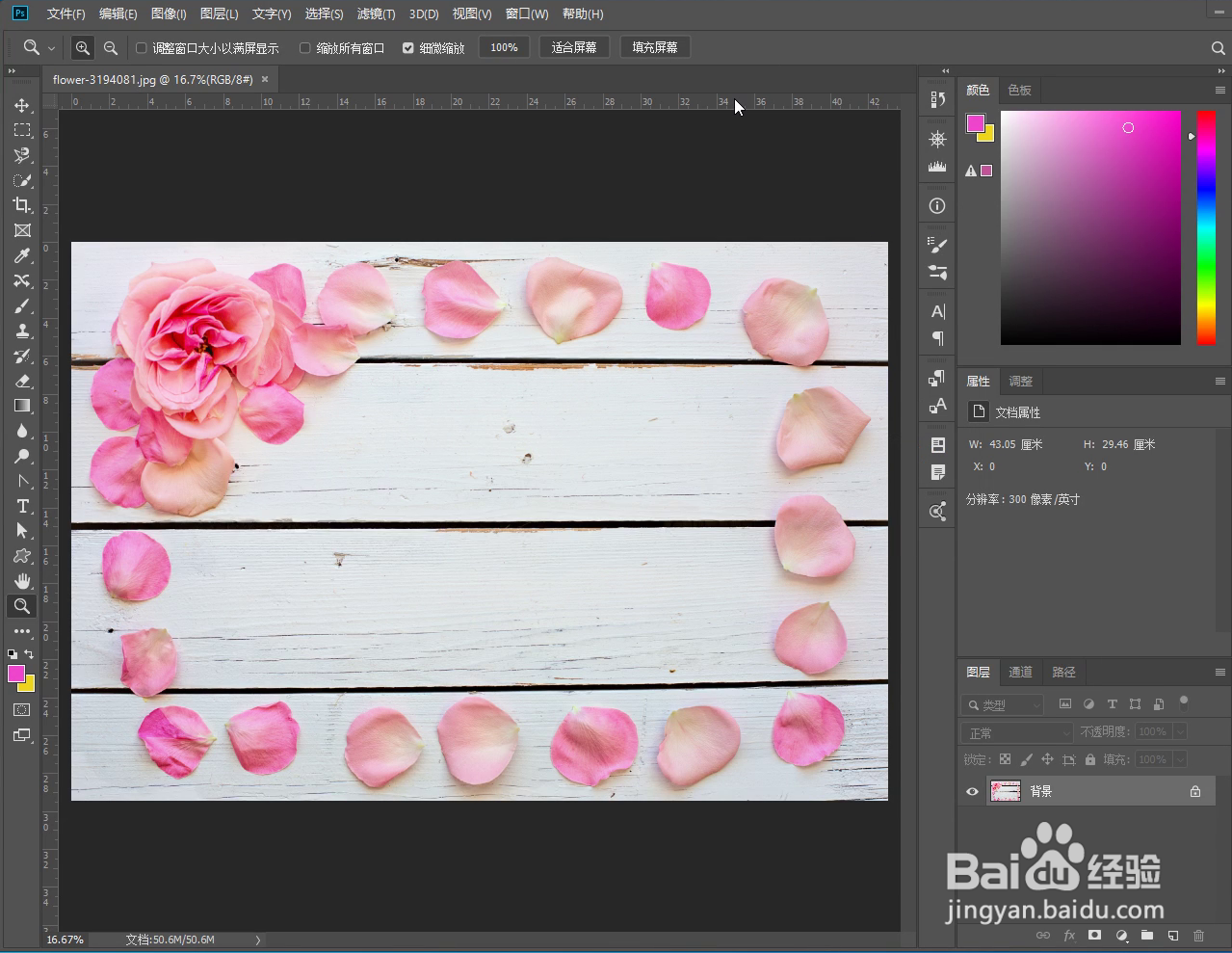Select the Horizontal Type tool
Screen dimensions: 1232x953
click(x=22, y=506)
